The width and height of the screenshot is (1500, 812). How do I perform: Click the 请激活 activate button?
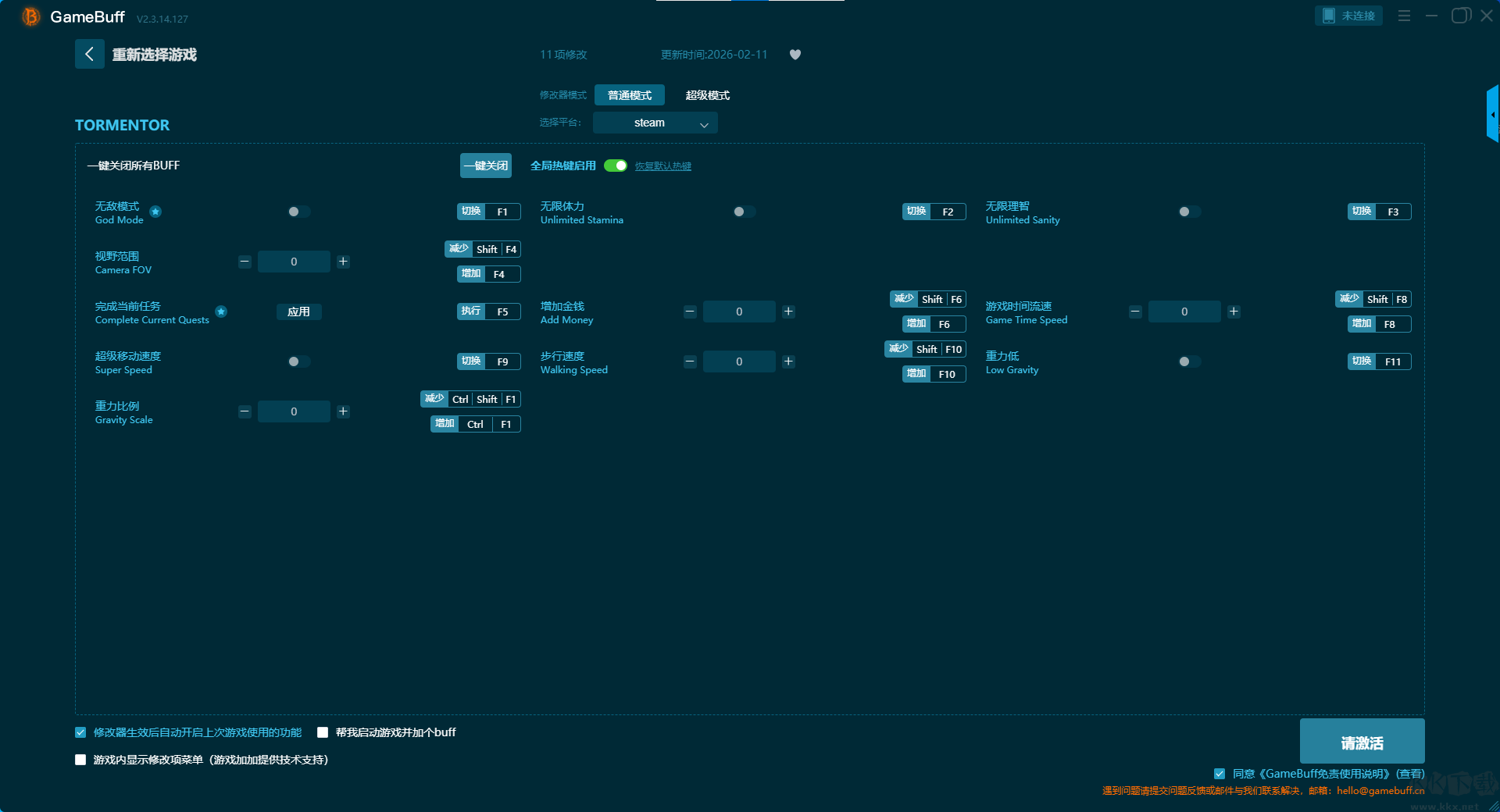(1361, 742)
